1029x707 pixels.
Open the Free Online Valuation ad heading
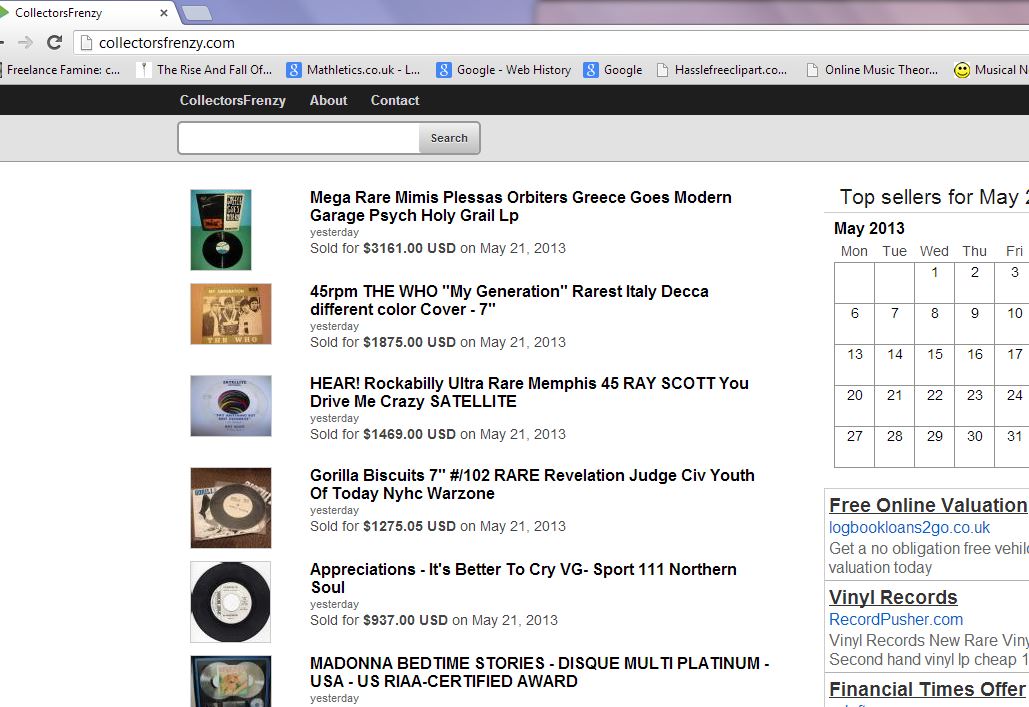[x=928, y=505]
